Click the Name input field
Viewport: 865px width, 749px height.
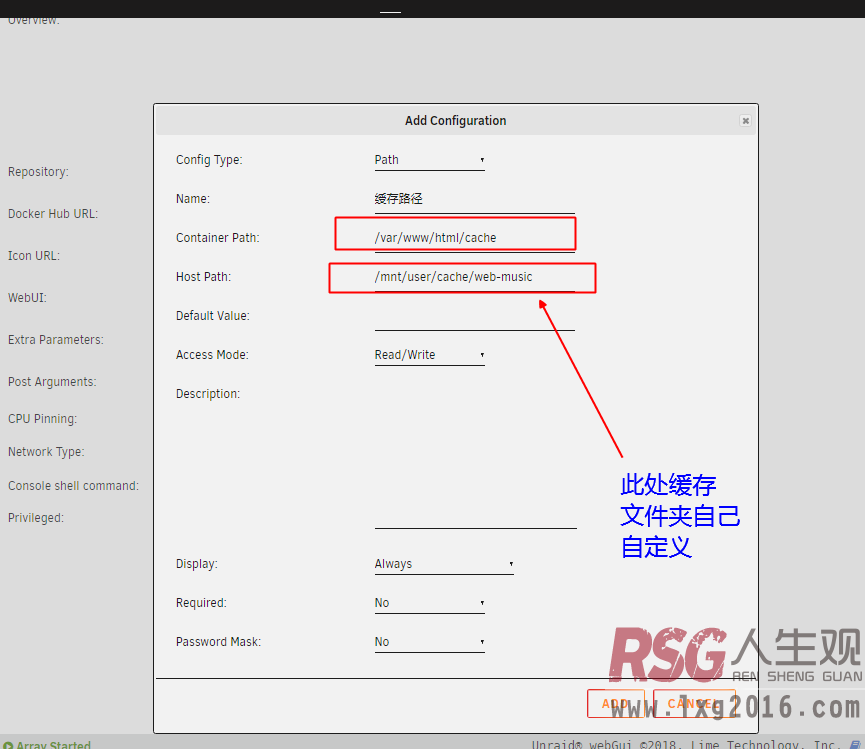[x=474, y=200]
